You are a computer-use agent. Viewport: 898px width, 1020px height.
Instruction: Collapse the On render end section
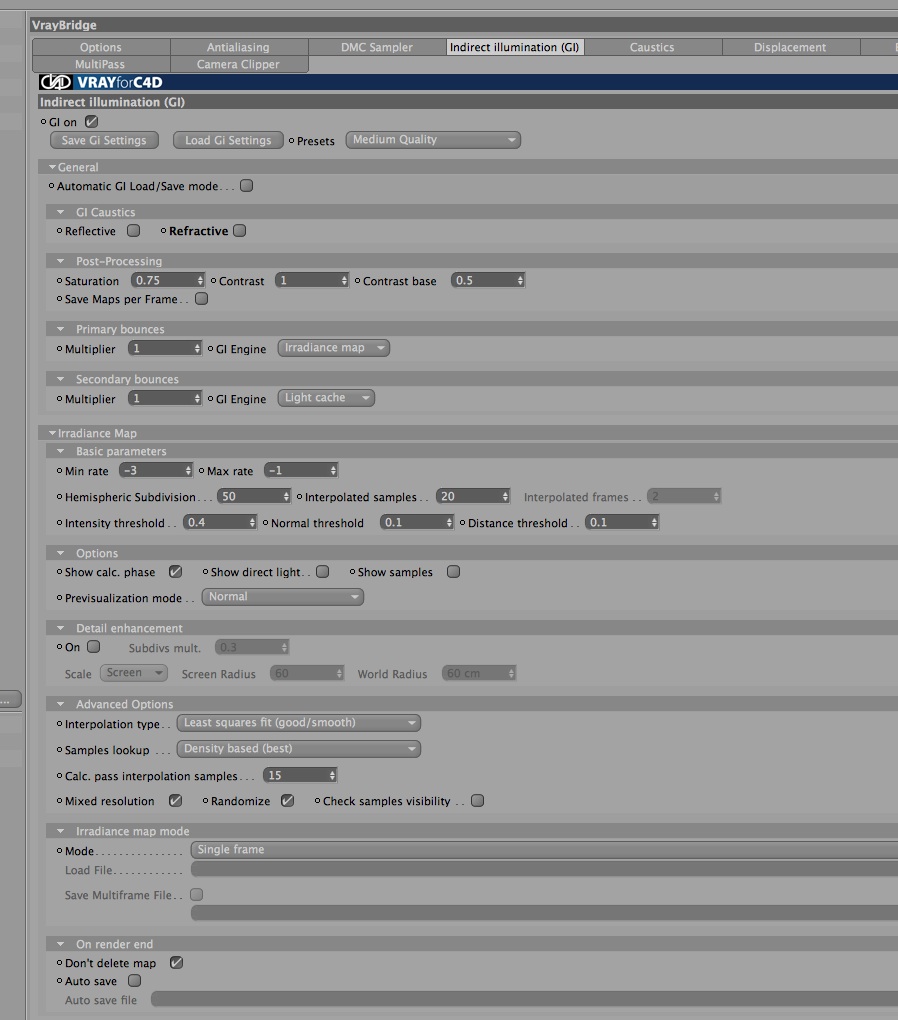coord(61,944)
